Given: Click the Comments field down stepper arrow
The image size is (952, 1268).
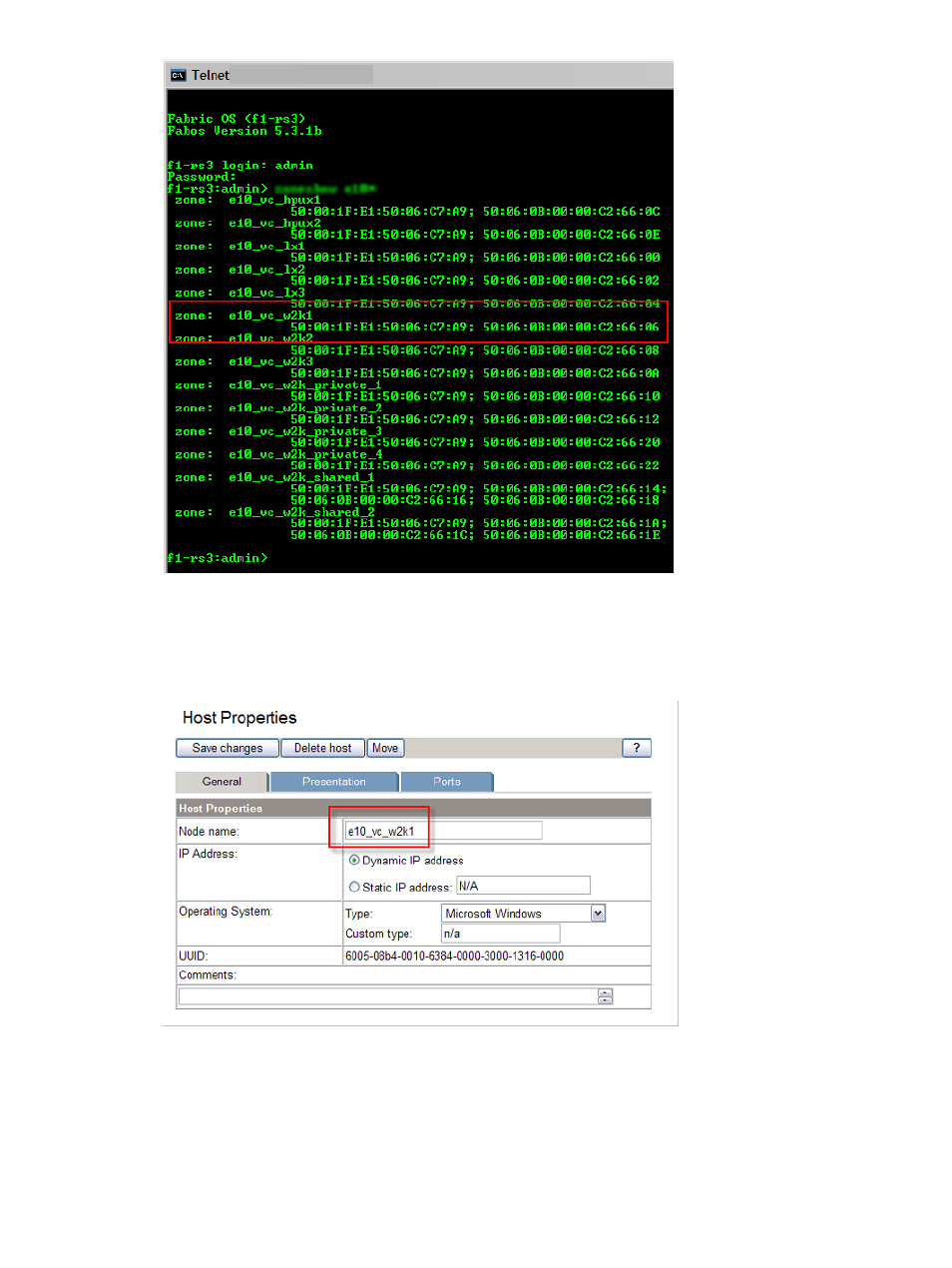Looking at the screenshot, I should 605,1000.
